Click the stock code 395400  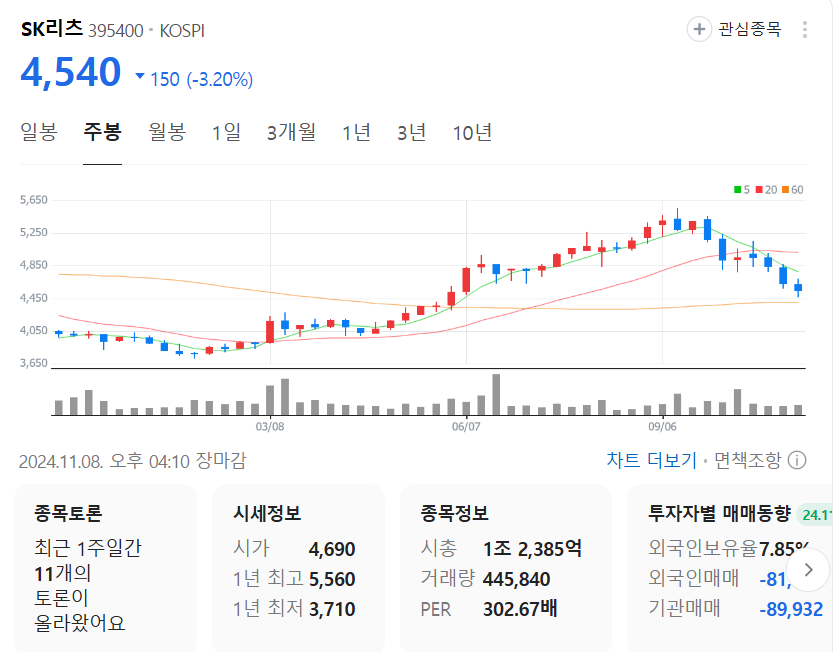(x=116, y=31)
